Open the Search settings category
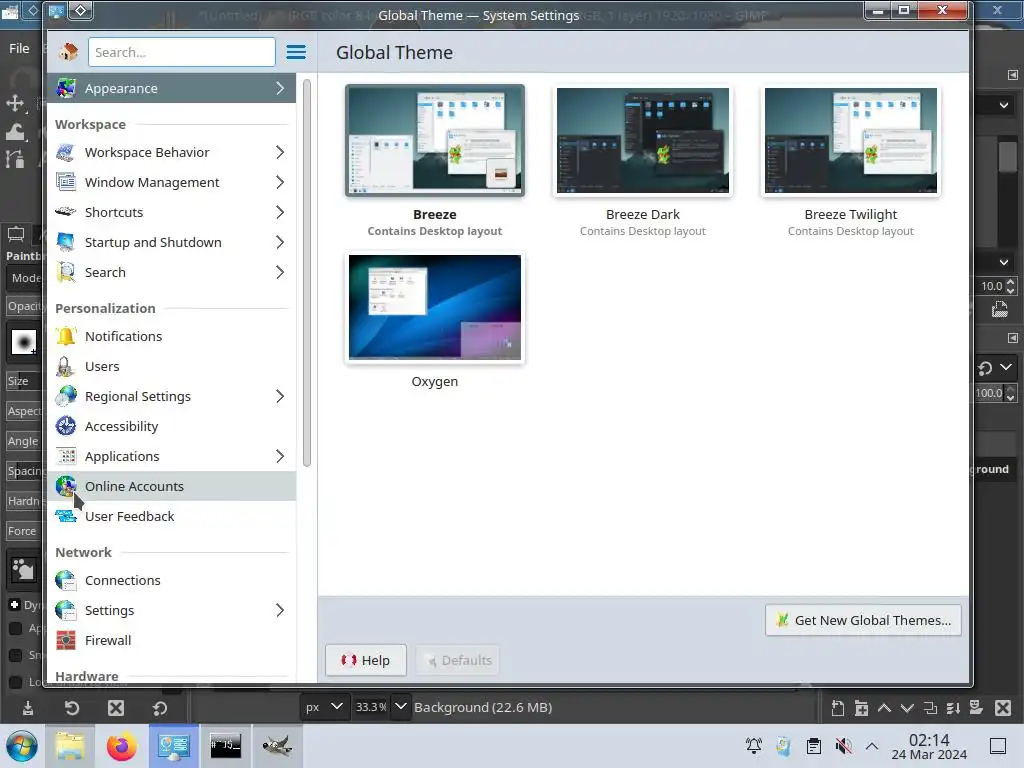The width and height of the screenshot is (1024, 768). coord(172,272)
